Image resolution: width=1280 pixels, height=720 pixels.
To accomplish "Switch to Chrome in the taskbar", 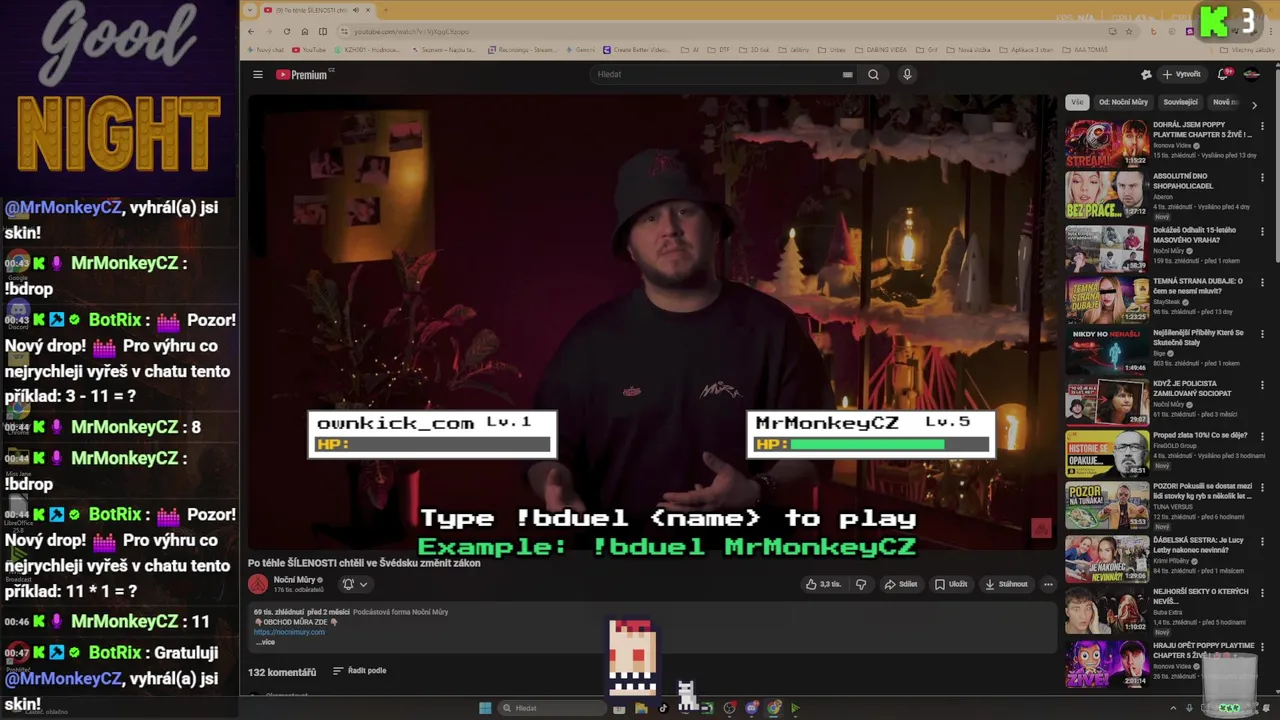I will coord(773,708).
